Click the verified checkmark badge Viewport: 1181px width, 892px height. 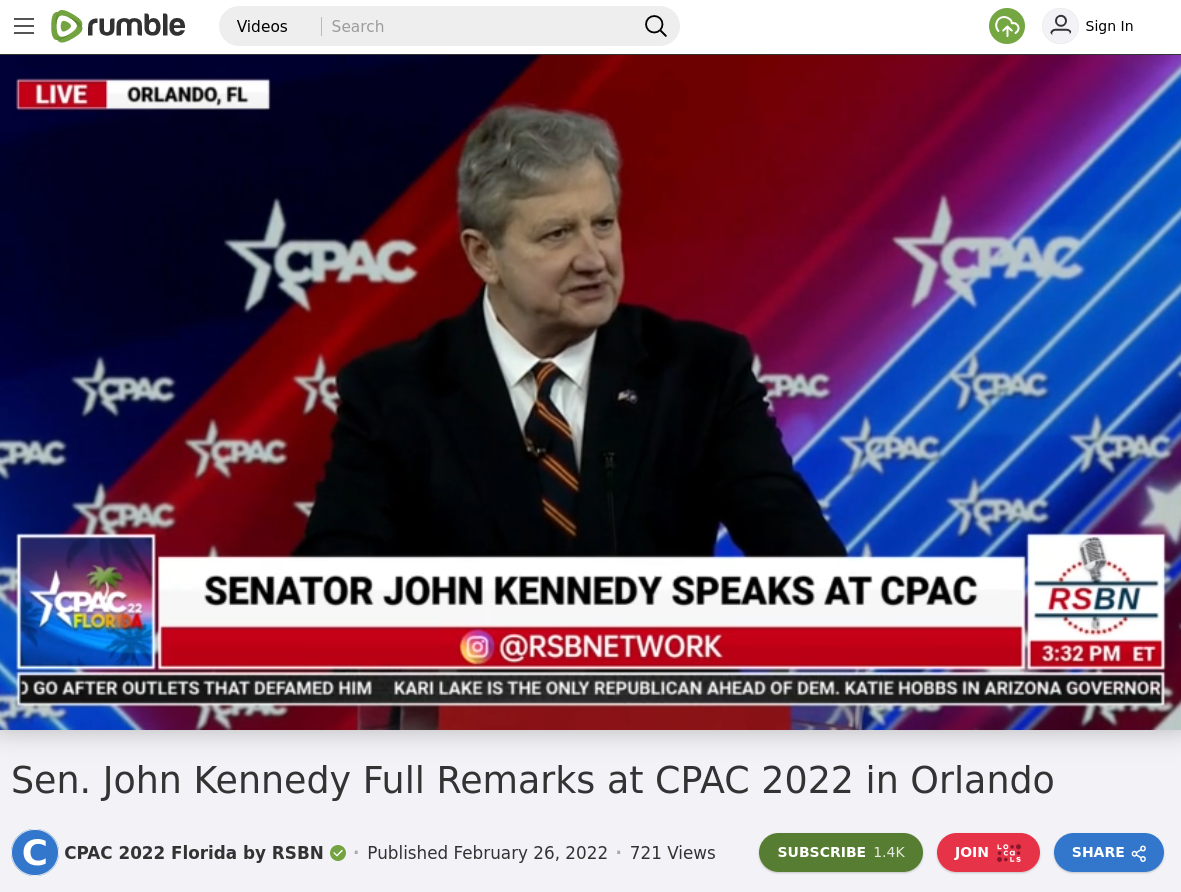point(338,853)
